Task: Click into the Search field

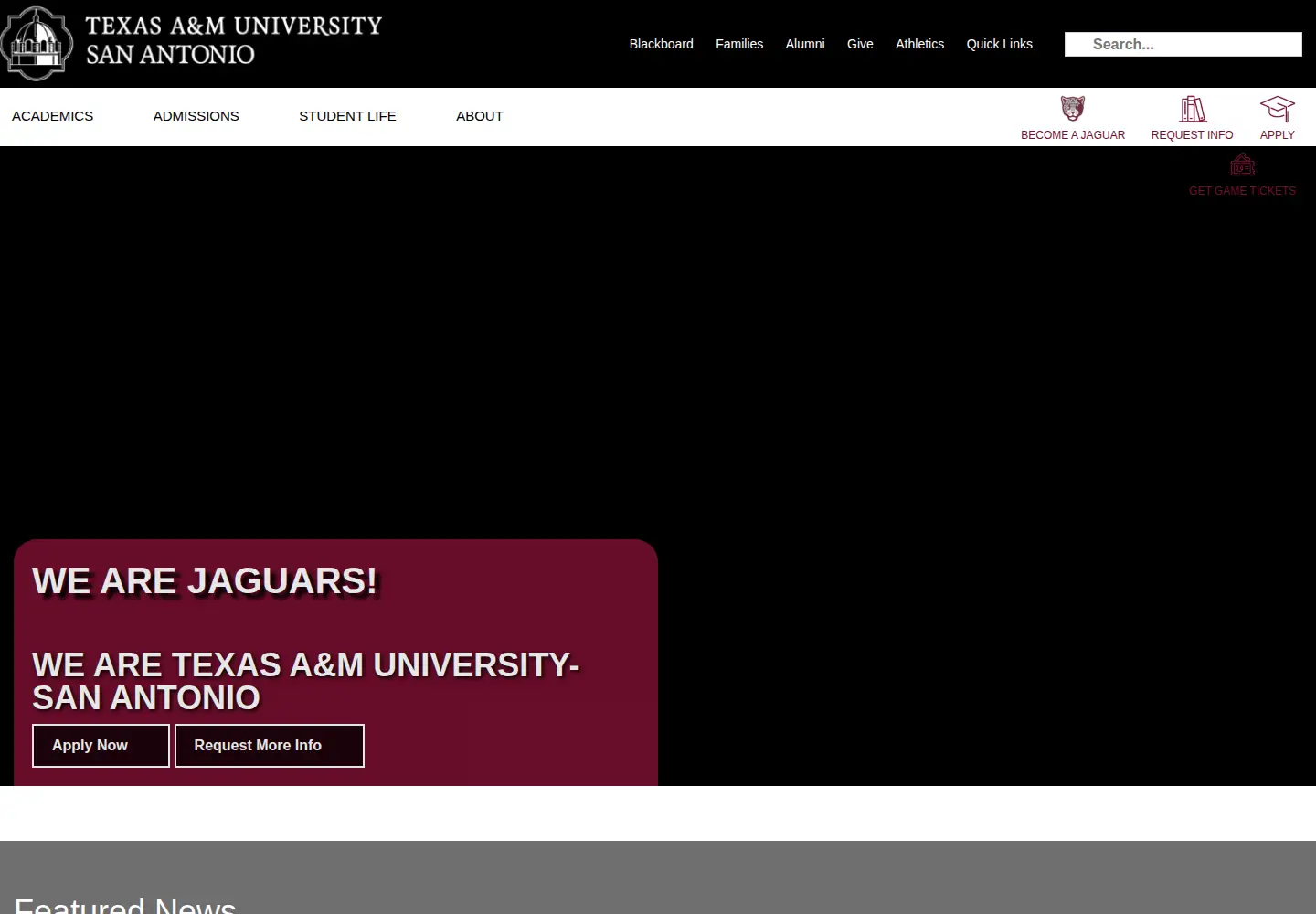Action: 1183,44
